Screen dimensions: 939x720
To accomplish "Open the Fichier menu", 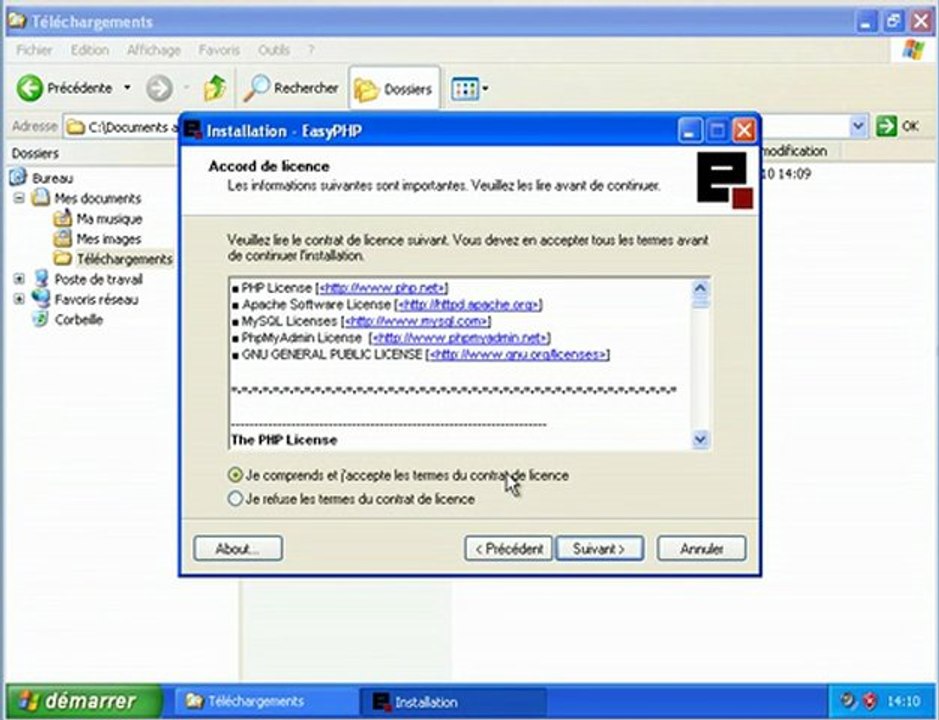I will tap(34, 50).
